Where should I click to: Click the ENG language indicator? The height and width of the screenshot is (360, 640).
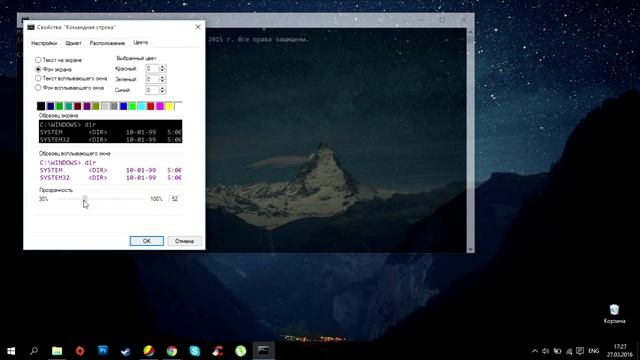594,351
